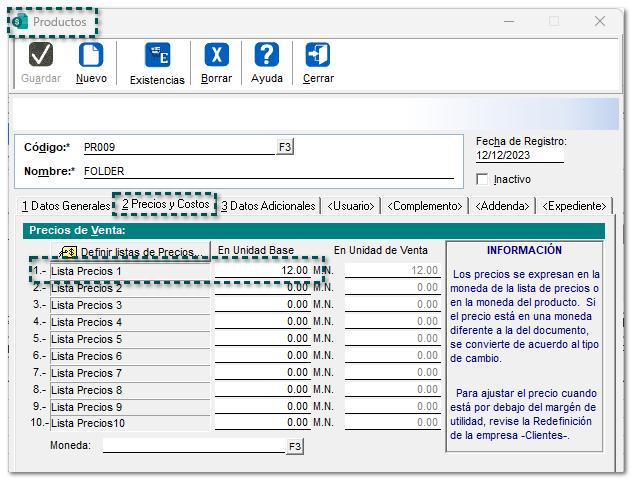This screenshot has width=633, height=481.
Task: Delete the product using Borrar
Action: pyautogui.click(x=216, y=56)
